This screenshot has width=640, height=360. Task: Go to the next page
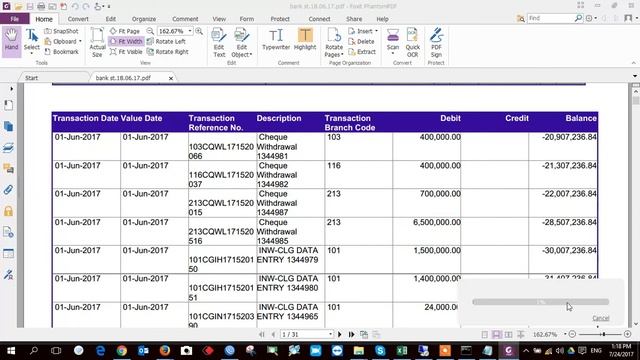(340, 334)
